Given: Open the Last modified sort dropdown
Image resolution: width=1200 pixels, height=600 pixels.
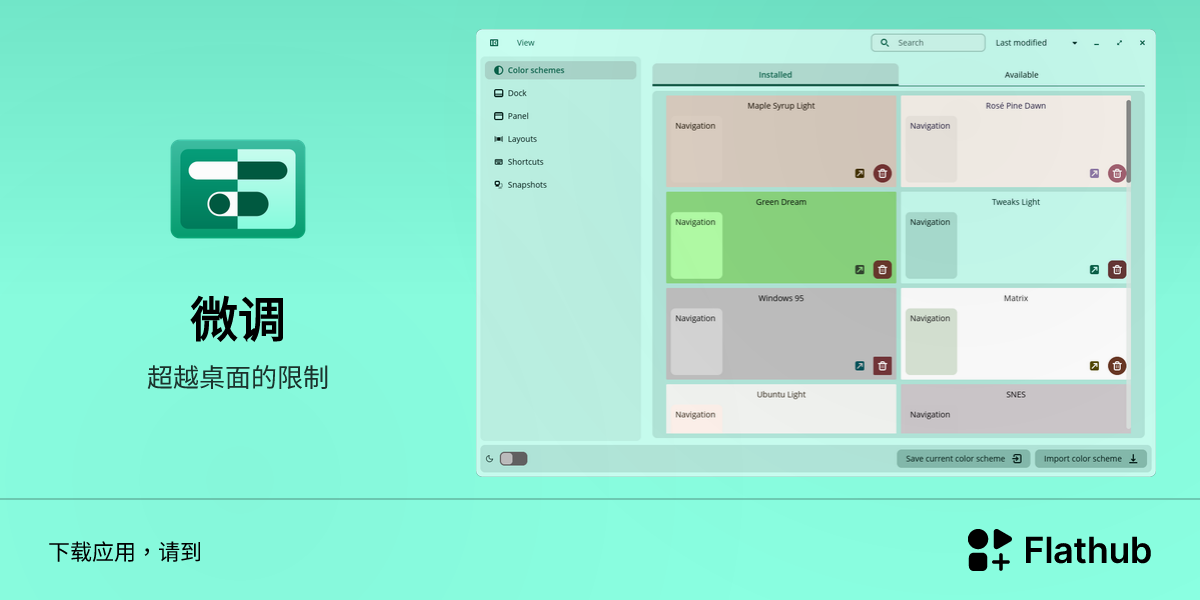Looking at the screenshot, I should [x=1036, y=43].
